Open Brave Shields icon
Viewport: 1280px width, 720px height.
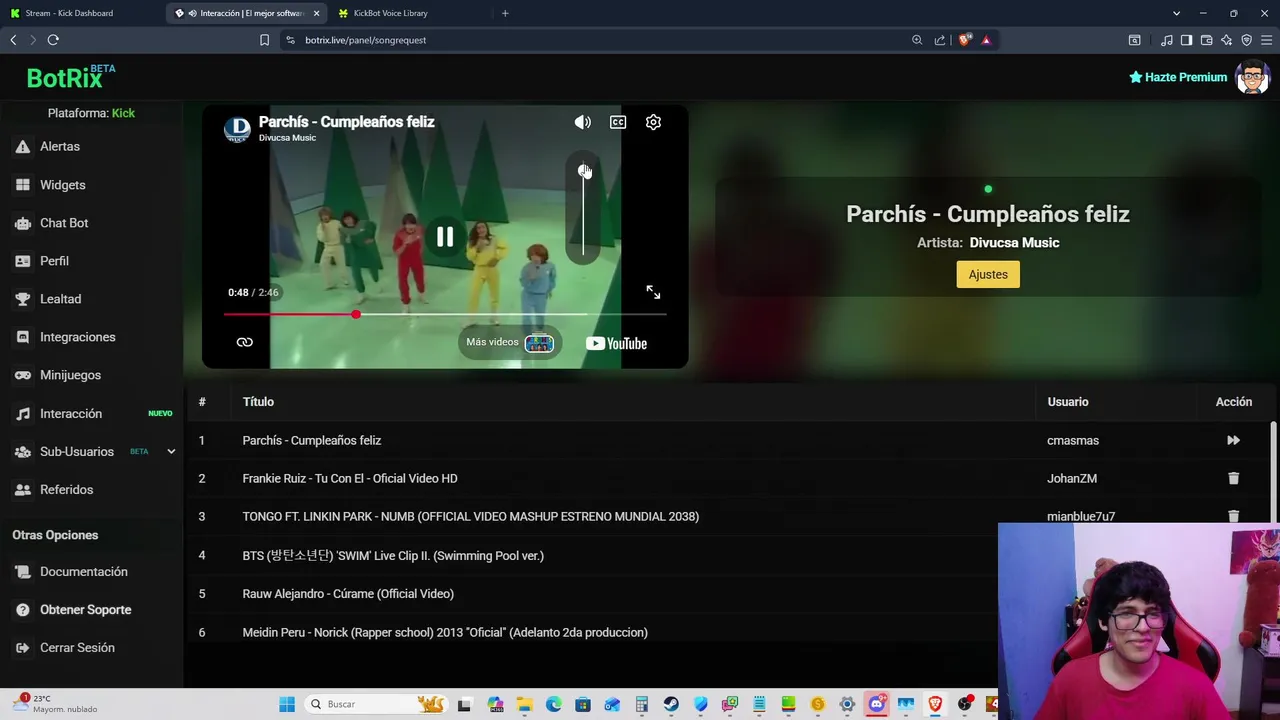(x=964, y=40)
